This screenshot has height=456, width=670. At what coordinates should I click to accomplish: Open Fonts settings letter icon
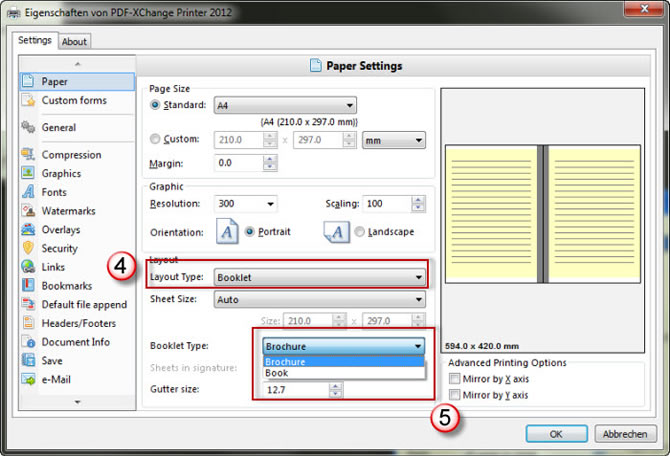(28, 192)
